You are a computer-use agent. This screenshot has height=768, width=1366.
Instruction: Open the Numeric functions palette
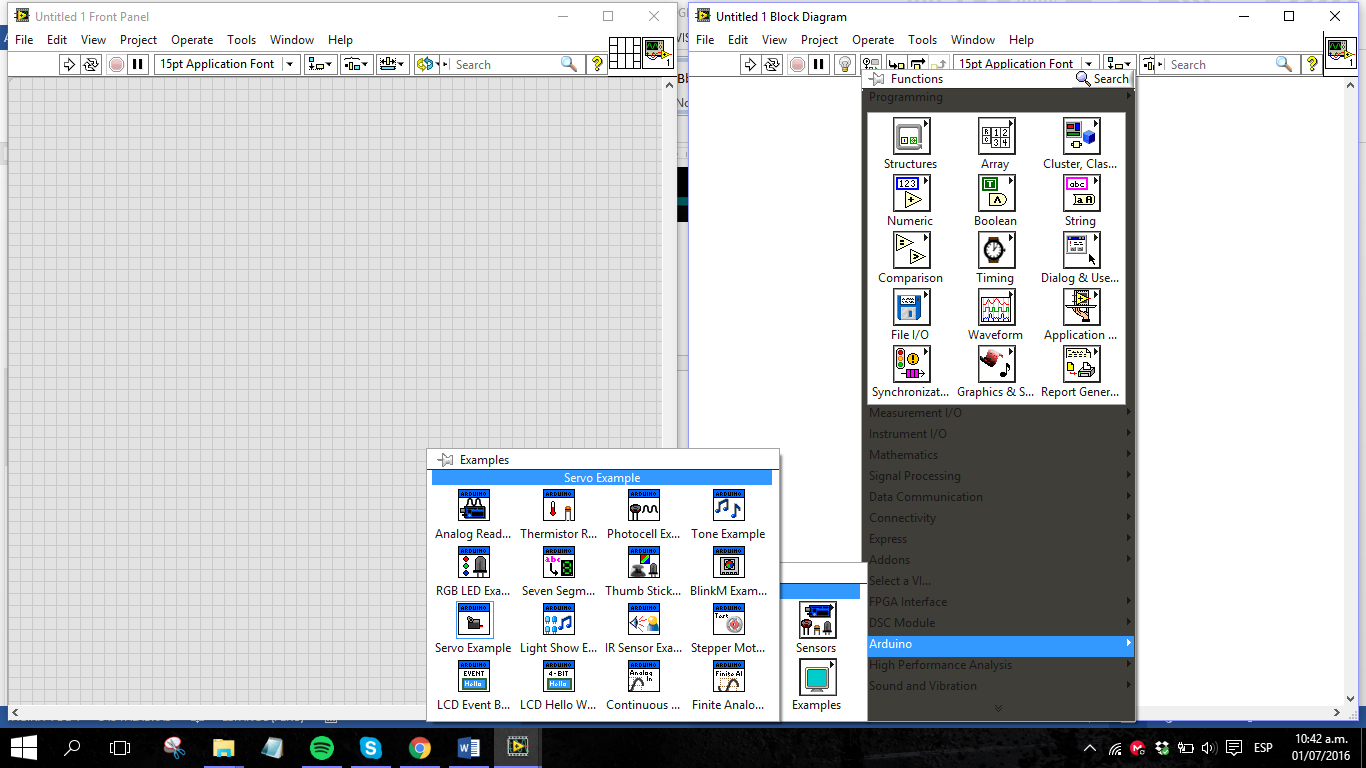point(911,193)
